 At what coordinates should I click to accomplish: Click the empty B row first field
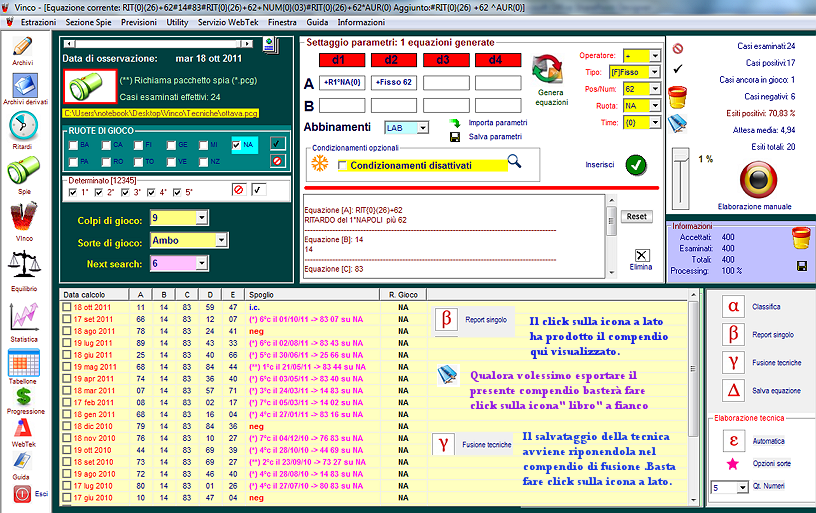click(342, 106)
